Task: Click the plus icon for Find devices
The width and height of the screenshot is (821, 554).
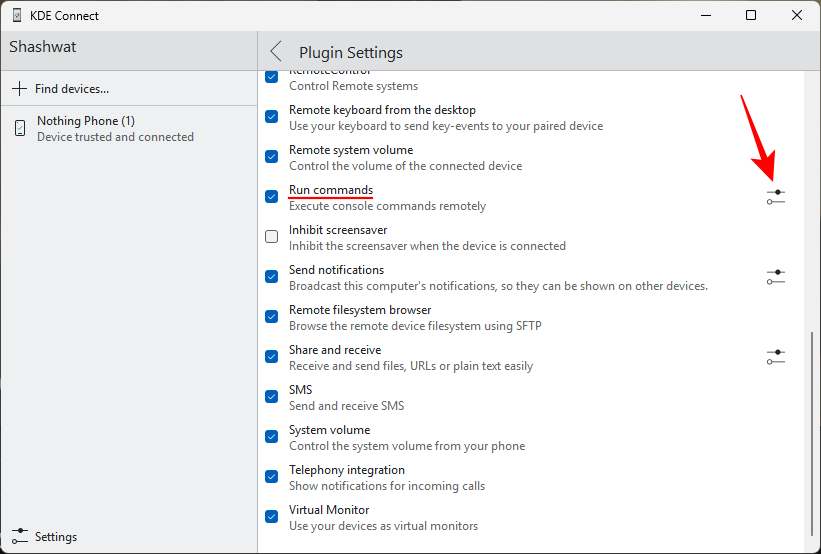Action: tap(19, 89)
